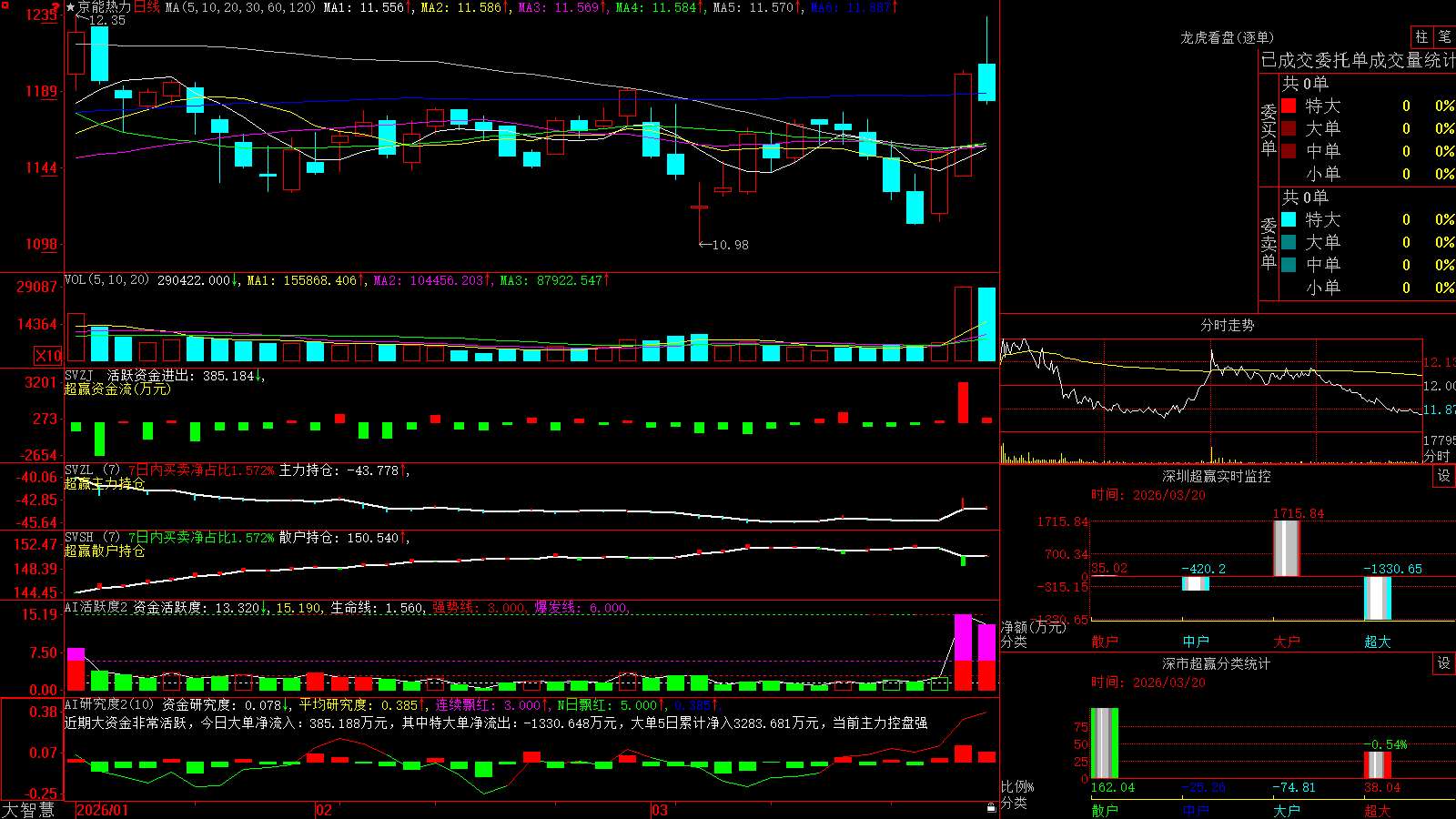Image resolution: width=1456 pixels, height=819 pixels.
Task: Click the 委买单 section label
Action: coord(1269,129)
